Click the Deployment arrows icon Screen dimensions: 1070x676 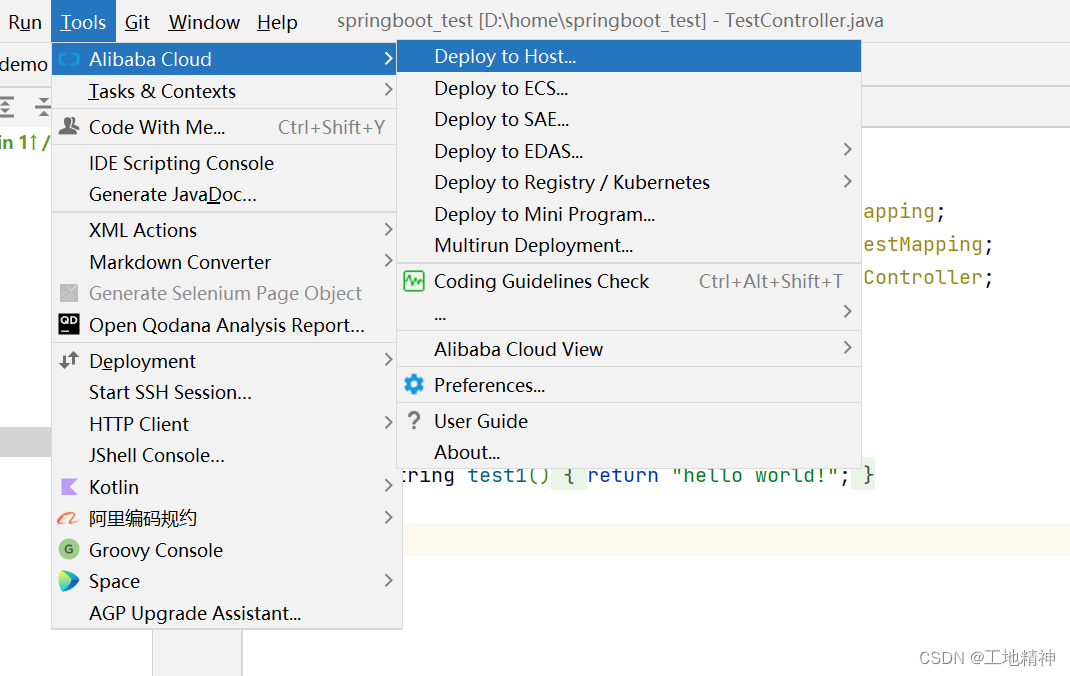[x=68, y=360]
